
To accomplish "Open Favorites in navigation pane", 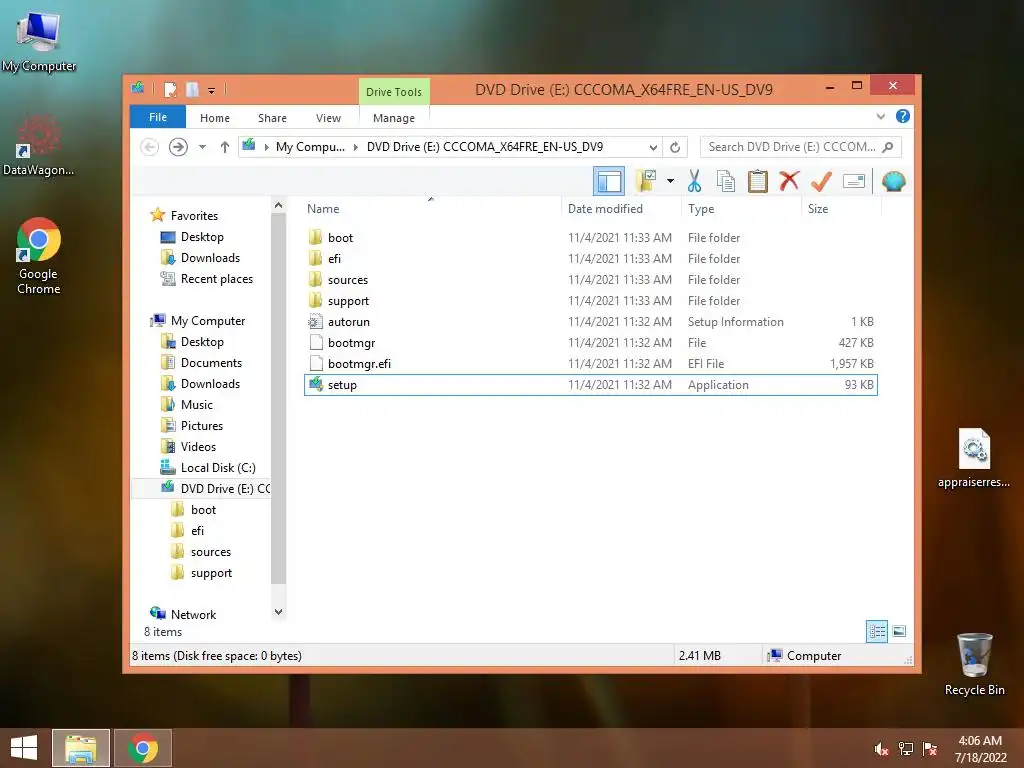I will pyautogui.click(x=194, y=216).
